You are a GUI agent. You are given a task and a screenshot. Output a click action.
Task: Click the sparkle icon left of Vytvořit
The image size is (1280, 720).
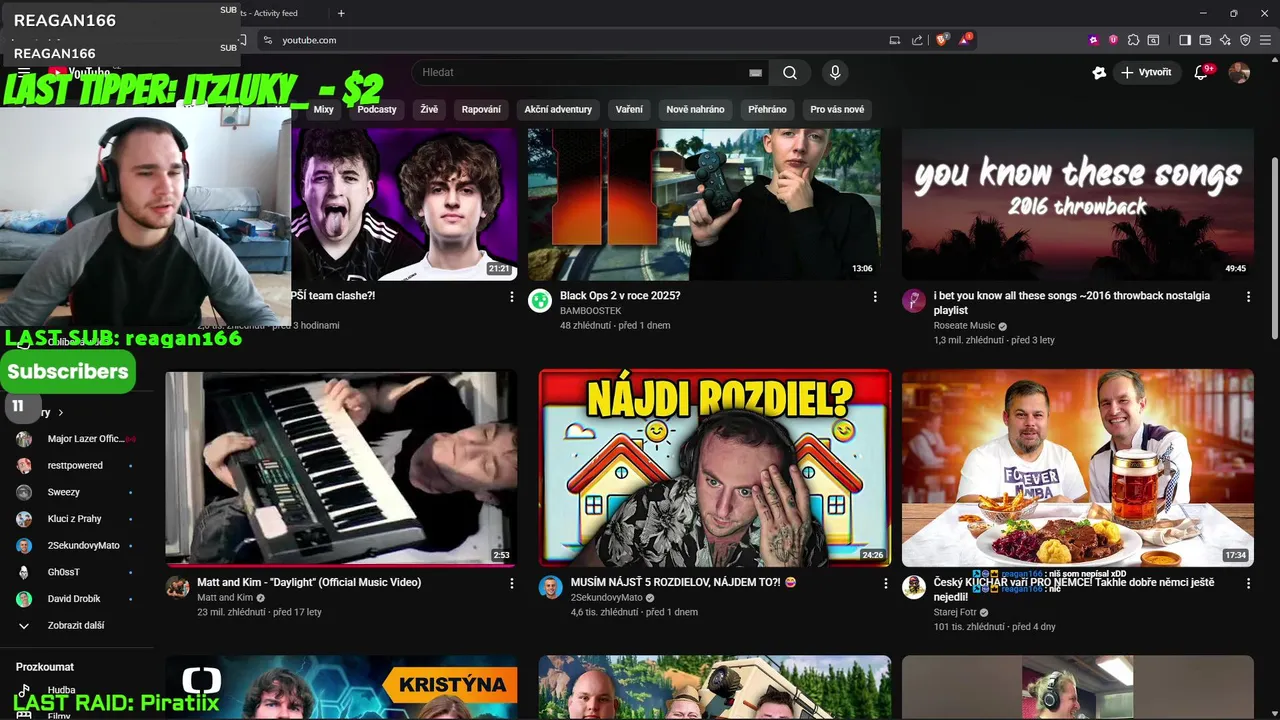coord(1099,72)
